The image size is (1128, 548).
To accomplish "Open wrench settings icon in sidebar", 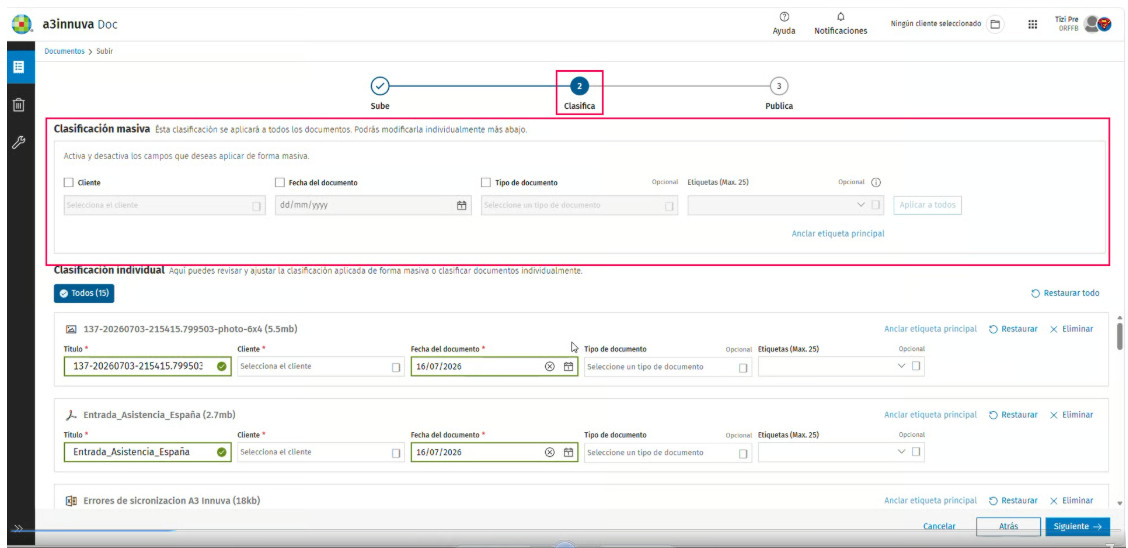I will 18,142.
